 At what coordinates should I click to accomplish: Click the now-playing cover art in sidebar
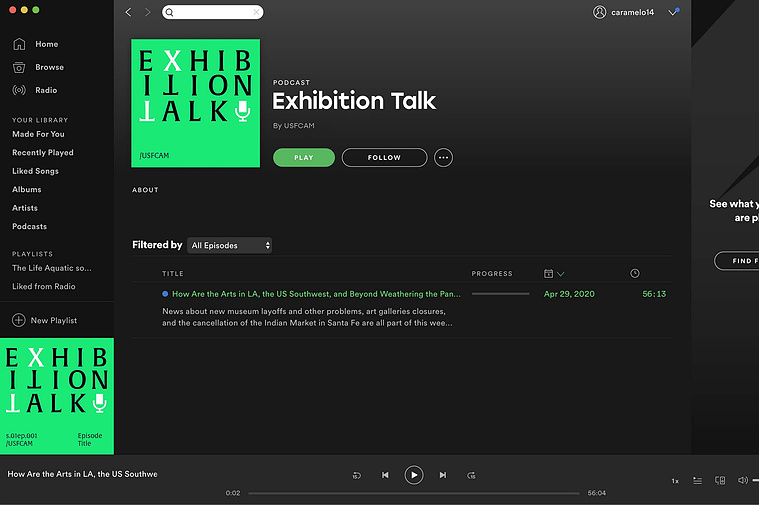pyautogui.click(x=57, y=396)
